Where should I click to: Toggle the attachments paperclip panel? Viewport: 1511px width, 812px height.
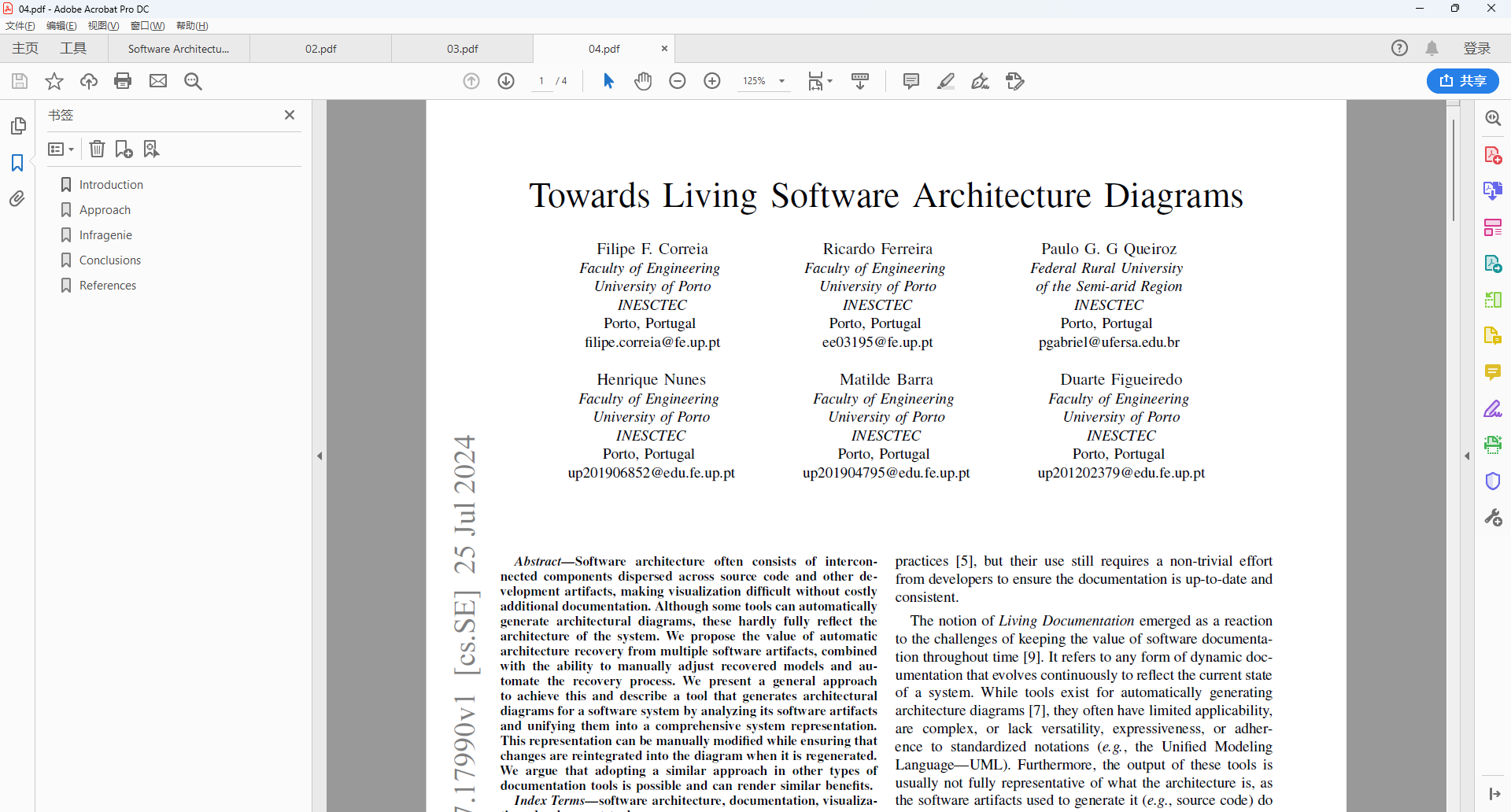pyautogui.click(x=17, y=199)
